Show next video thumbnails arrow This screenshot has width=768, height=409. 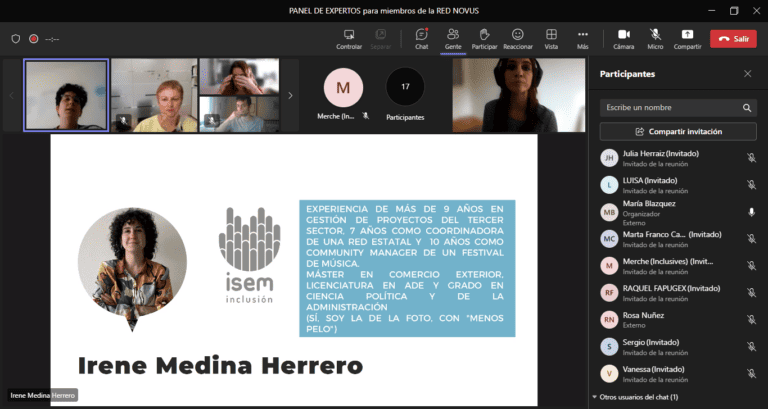pos(290,96)
